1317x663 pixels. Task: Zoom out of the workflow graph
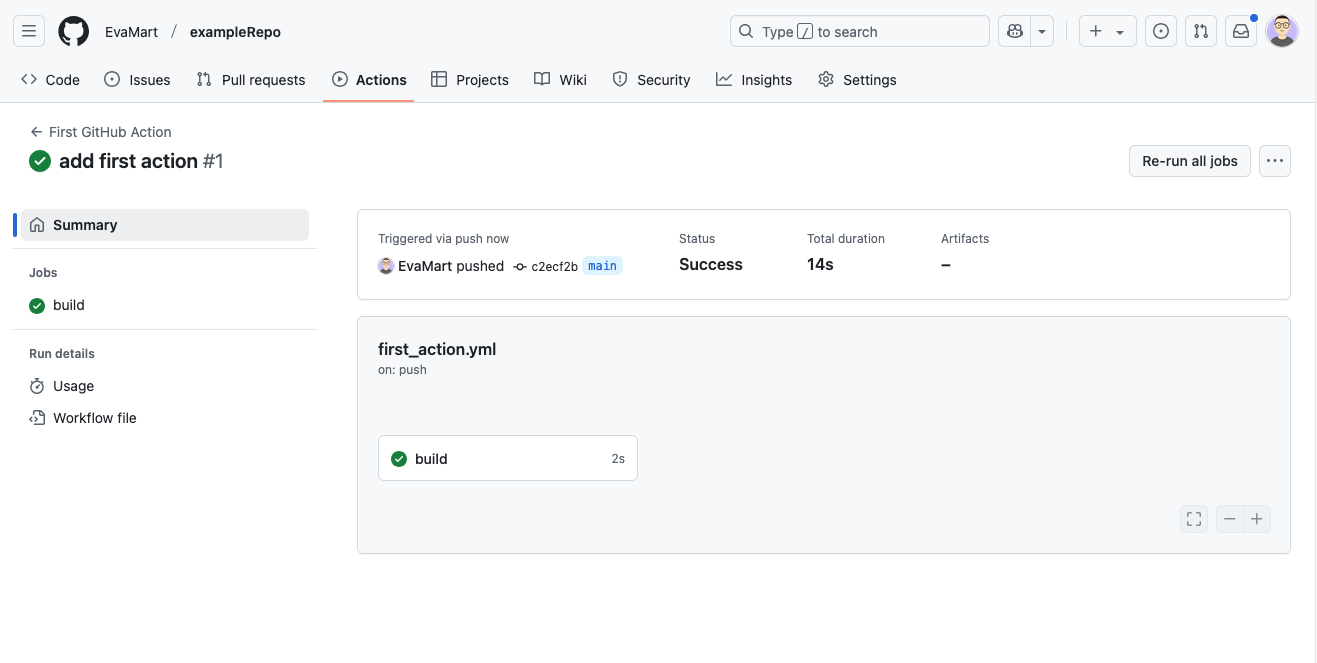pos(1229,518)
